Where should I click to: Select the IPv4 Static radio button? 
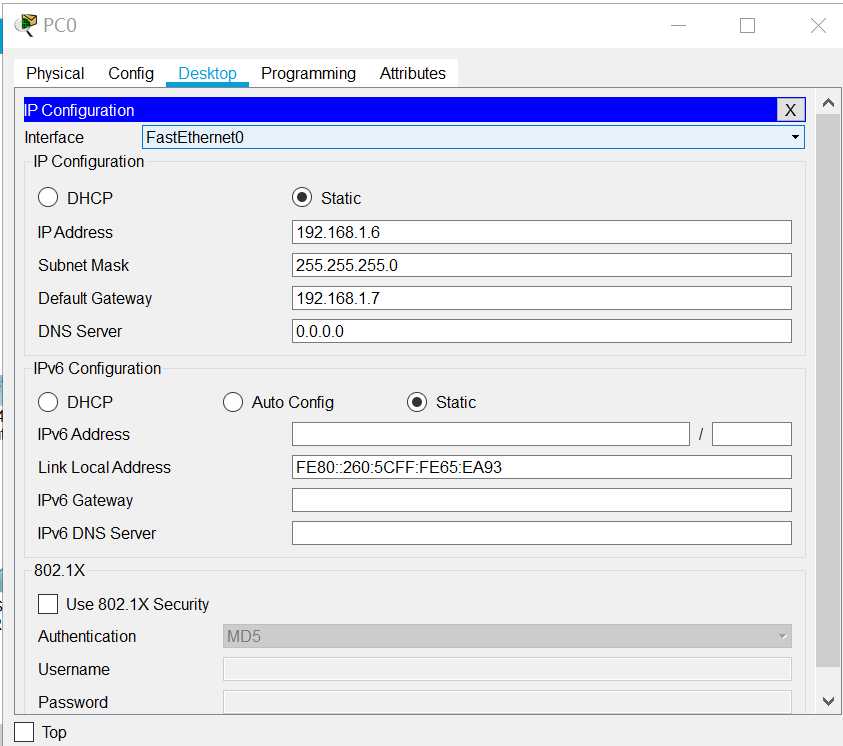302,197
